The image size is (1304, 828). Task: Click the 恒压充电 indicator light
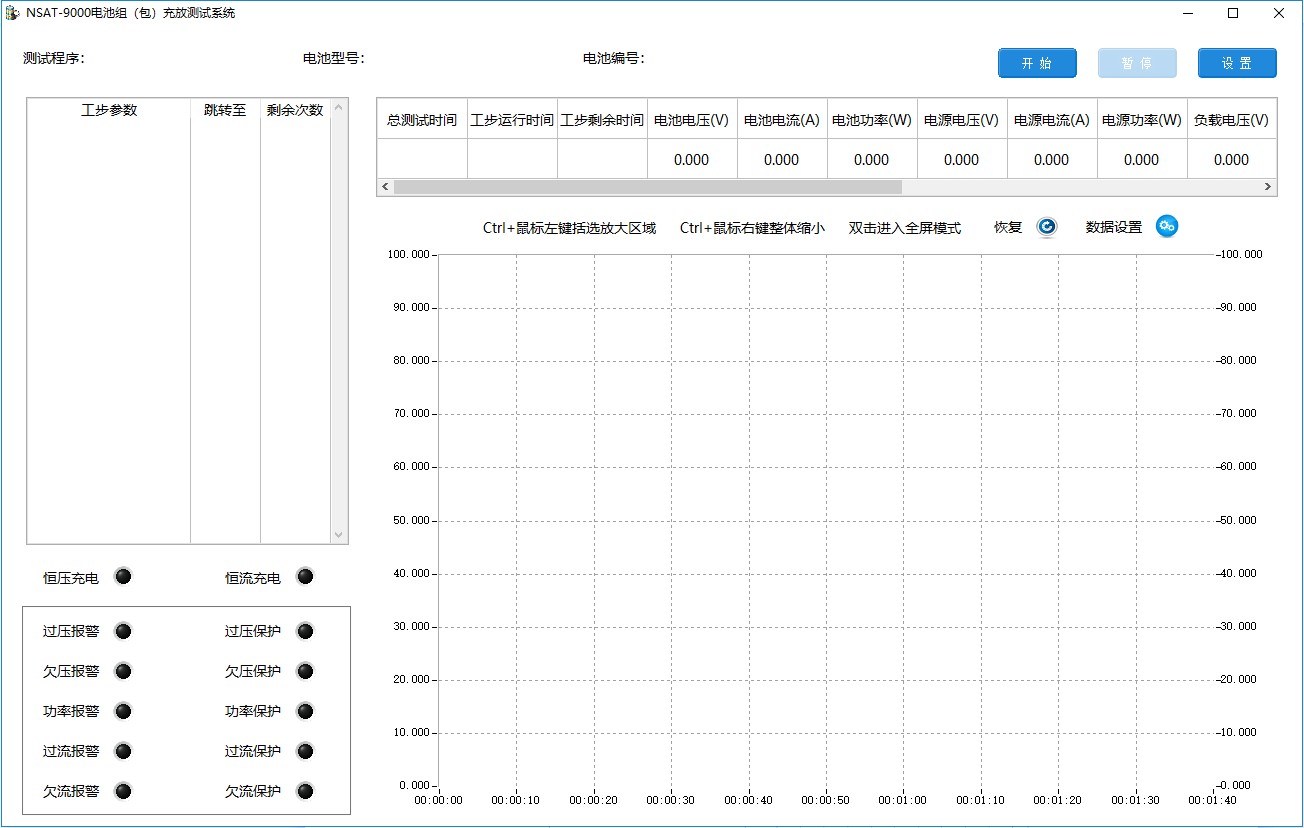(x=123, y=577)
